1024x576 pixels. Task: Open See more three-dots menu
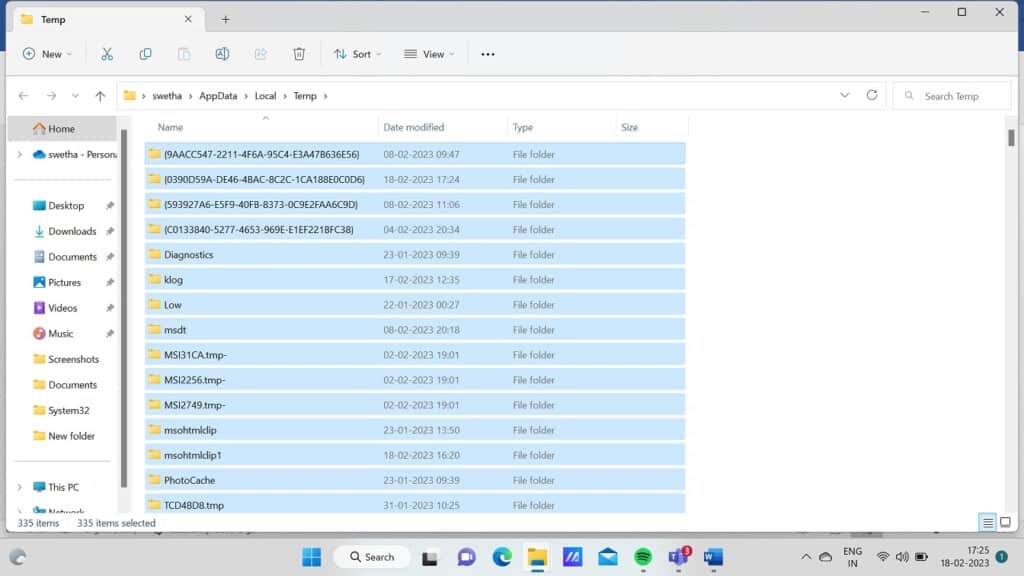pos(488,54)
